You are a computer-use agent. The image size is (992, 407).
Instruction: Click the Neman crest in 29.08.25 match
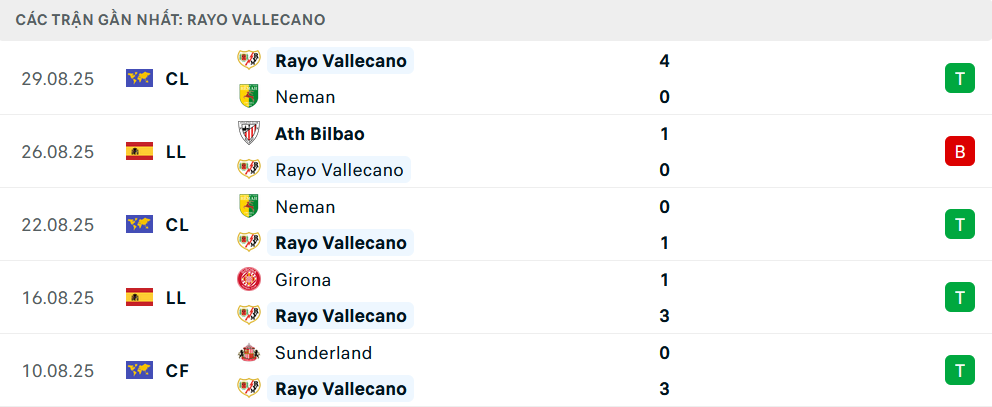point(248,97)
